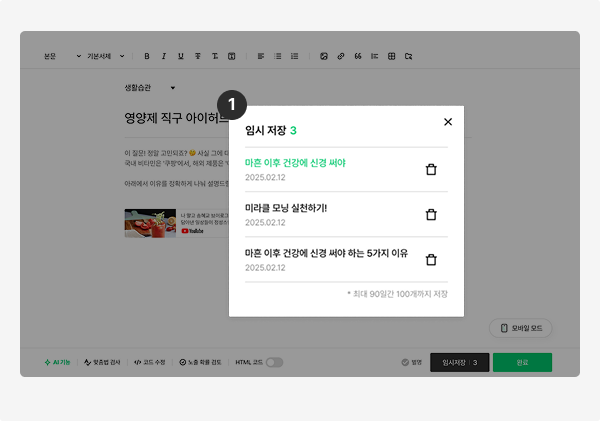
Task: Switch on 모바일 모드
Action: [x=521, y=328]
